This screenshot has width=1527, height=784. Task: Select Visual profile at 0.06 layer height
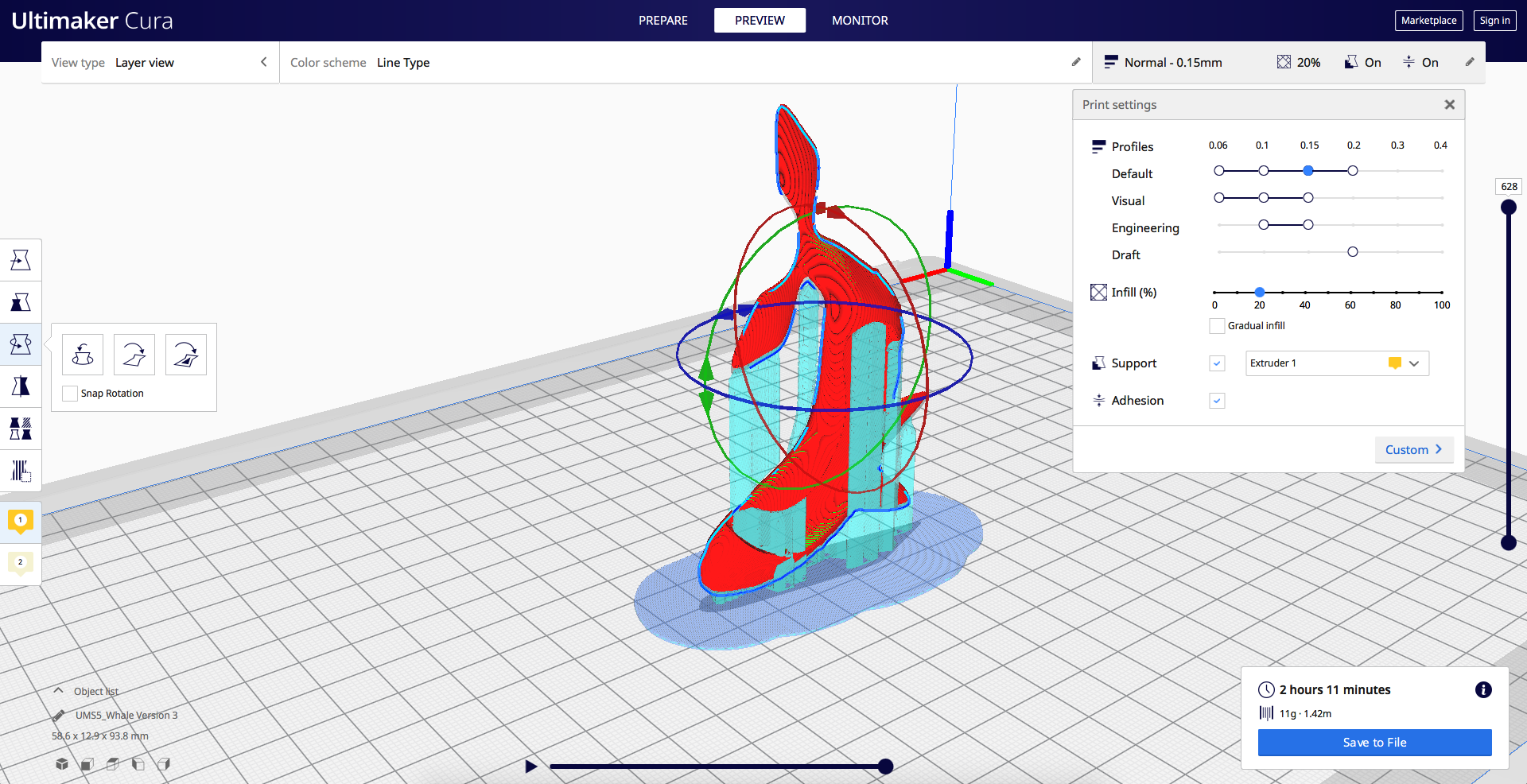click(x=1219, y=198)
